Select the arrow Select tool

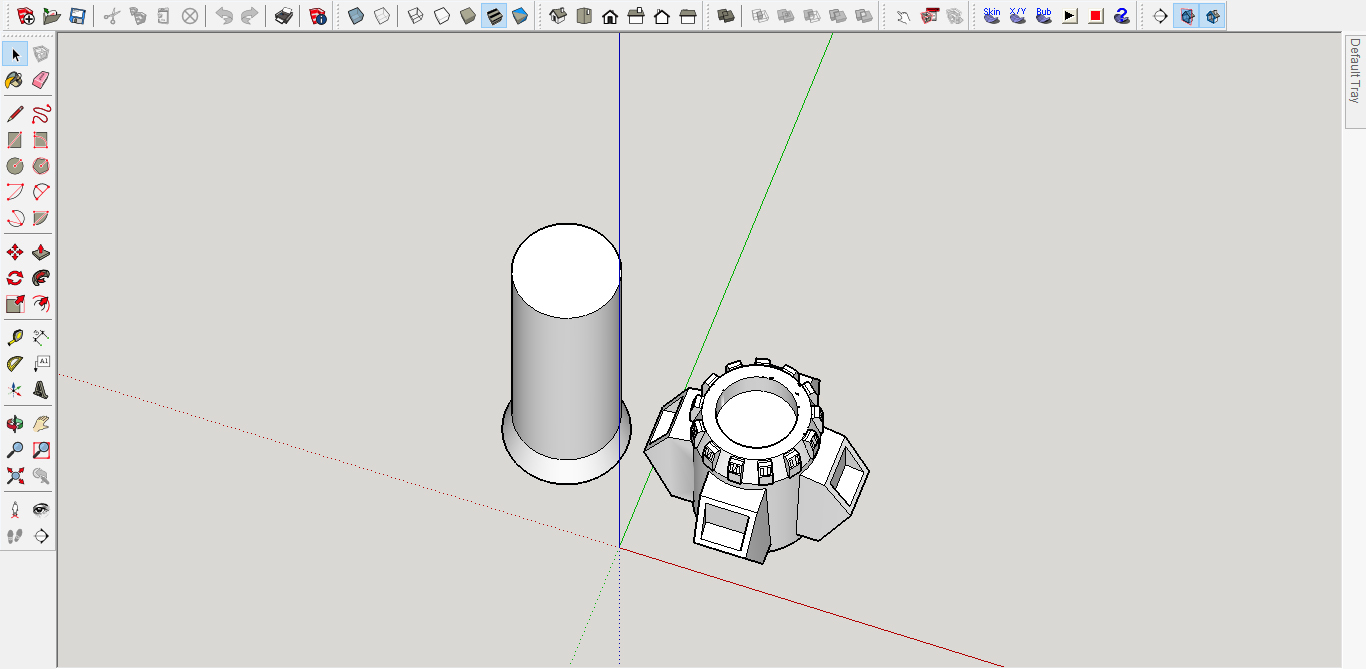point(15,54)
